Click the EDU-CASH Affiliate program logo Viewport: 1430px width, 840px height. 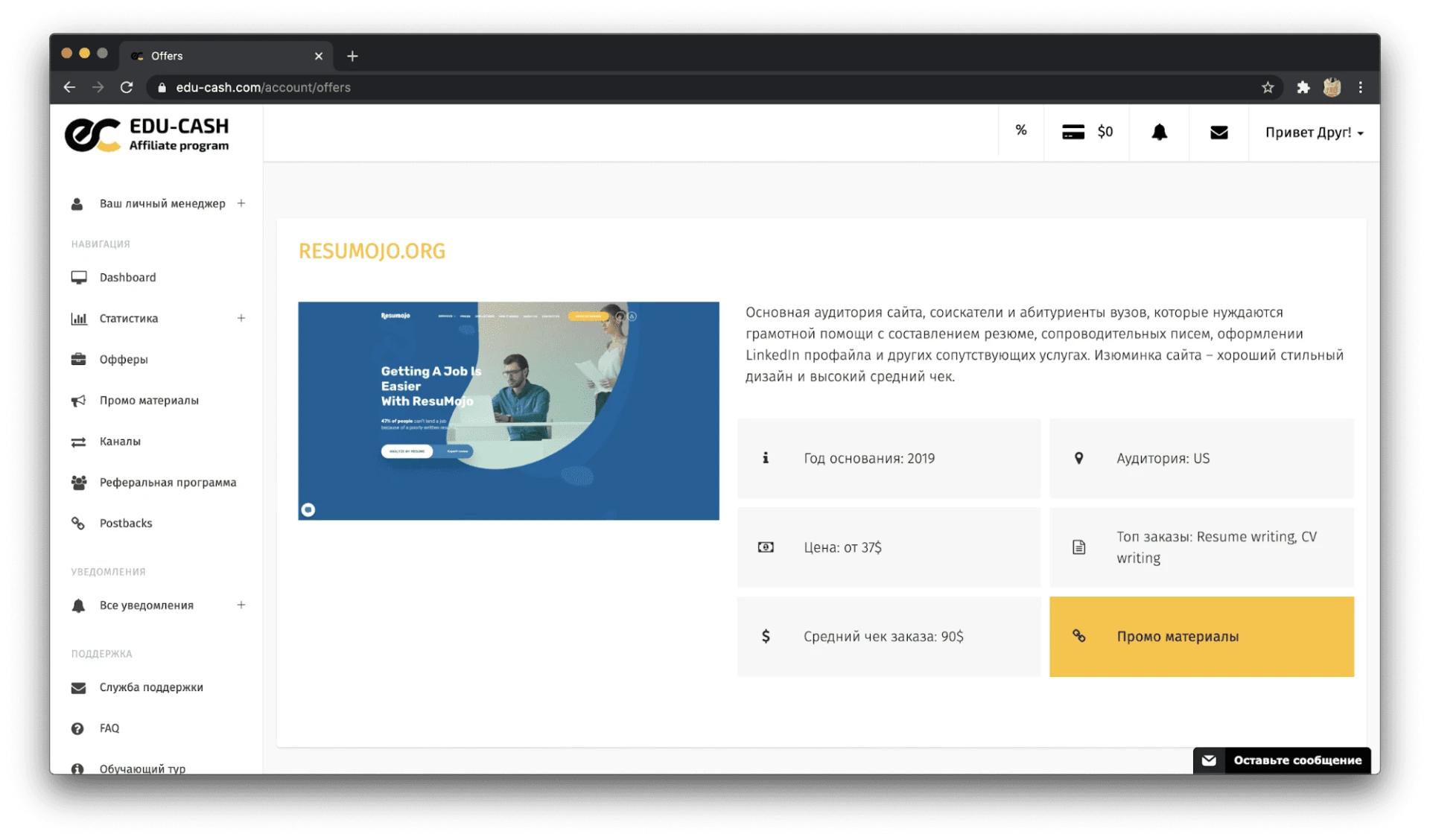(x=147, y=135)
